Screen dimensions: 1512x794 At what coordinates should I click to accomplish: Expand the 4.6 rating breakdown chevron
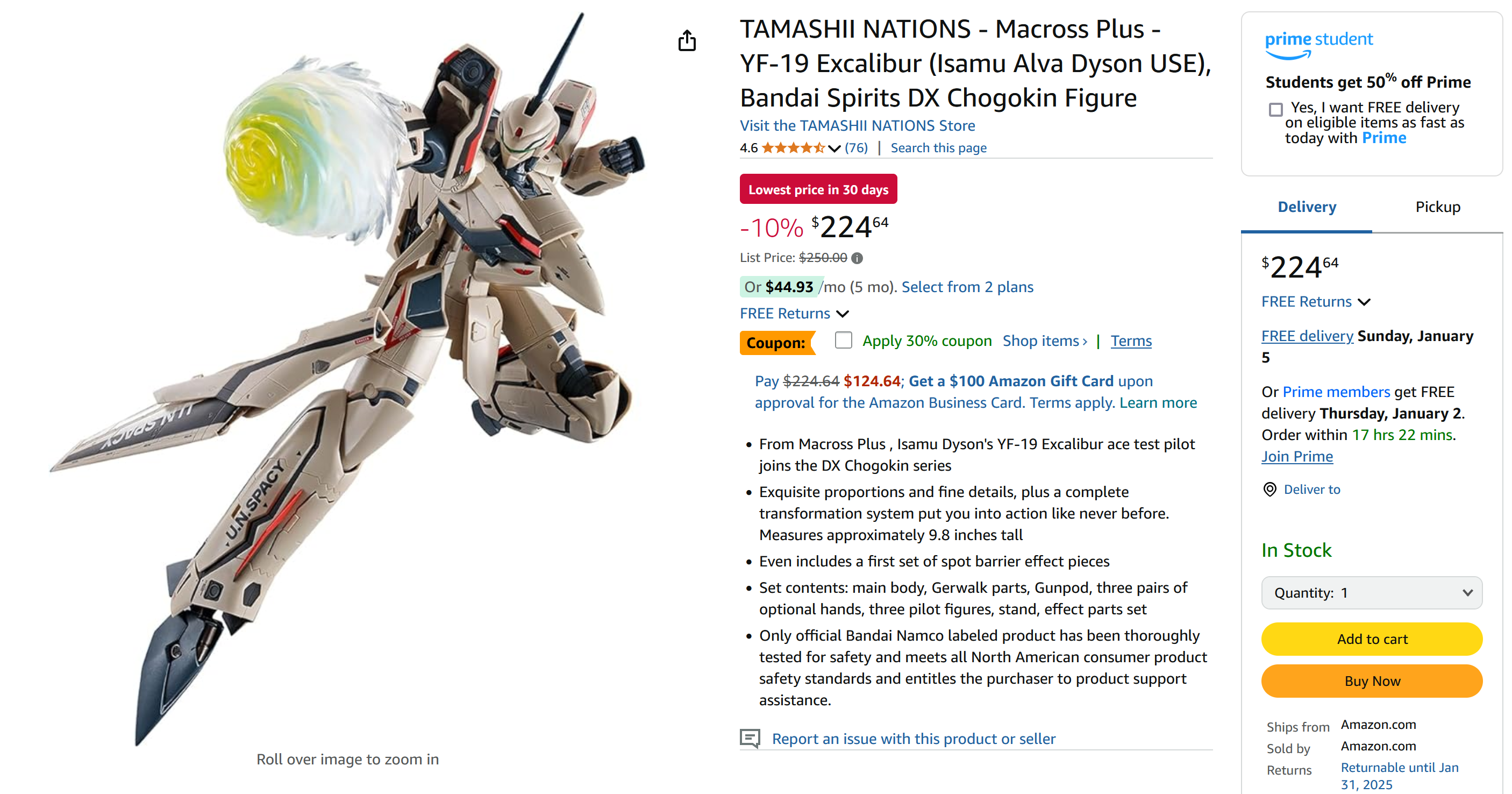834,148
